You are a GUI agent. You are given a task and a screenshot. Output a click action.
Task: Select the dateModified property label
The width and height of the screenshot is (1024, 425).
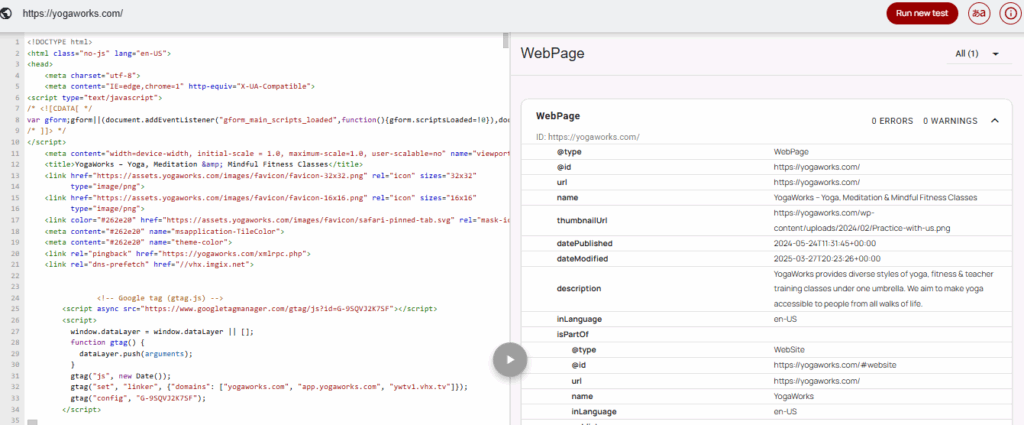tap(583, 259)
